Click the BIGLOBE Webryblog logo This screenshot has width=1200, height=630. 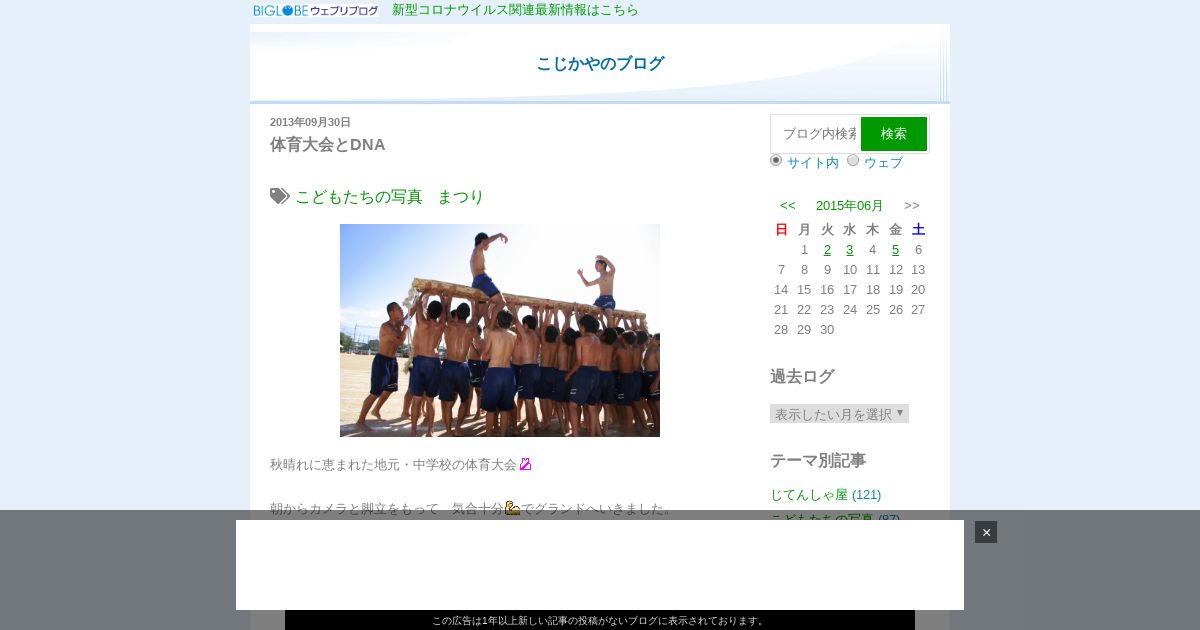point(316,10)
